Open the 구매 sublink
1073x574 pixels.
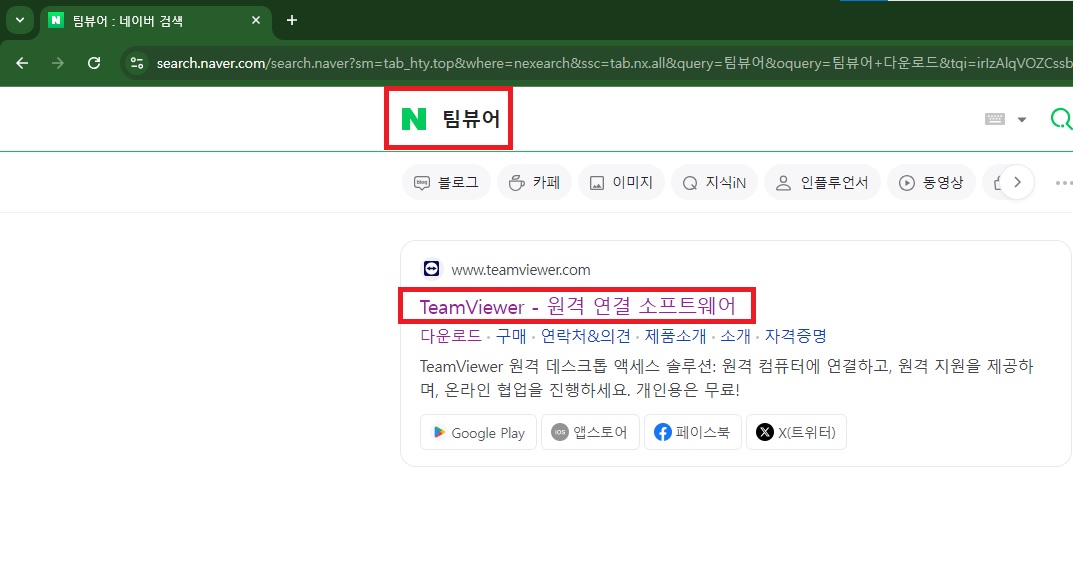(x=511, y=336)
